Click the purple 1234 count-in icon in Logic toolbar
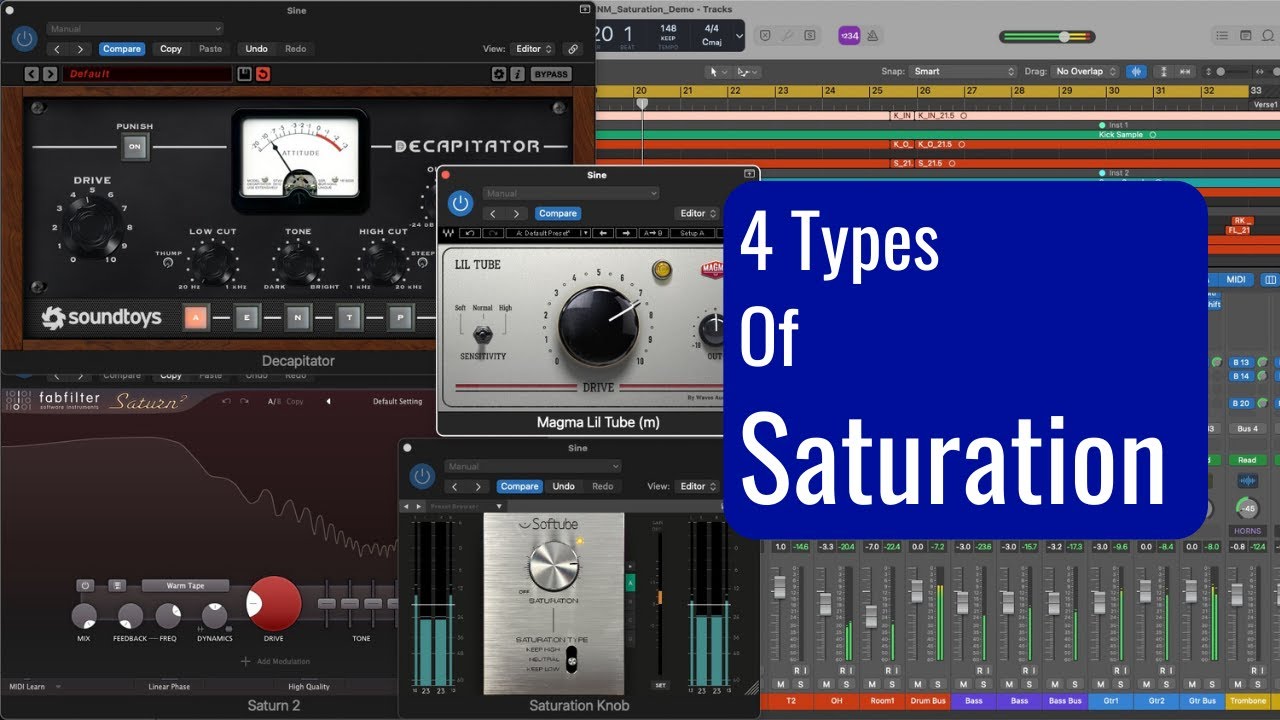Viewport: 1280px width, 720px height. [x=848, y=35]
